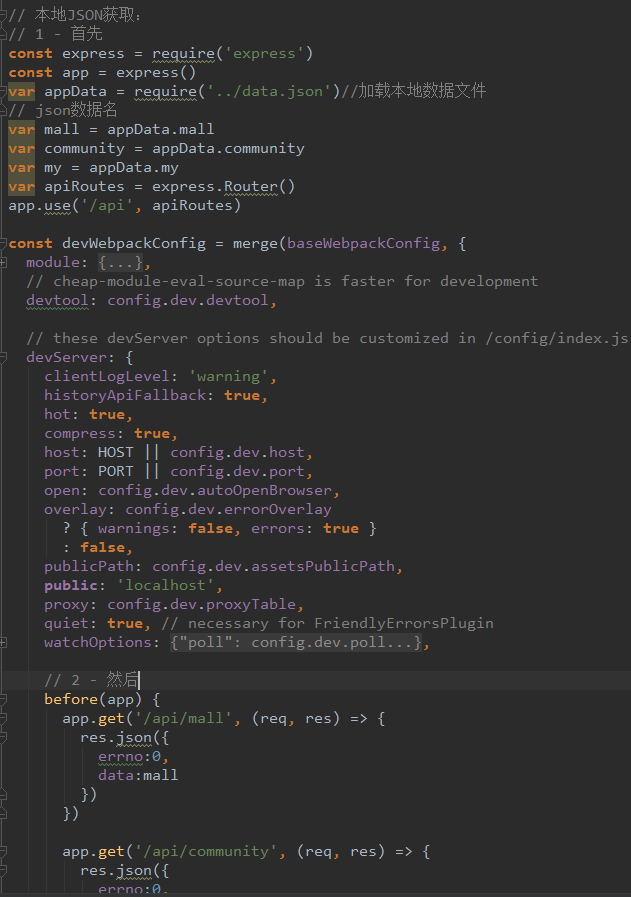Collapse the devServer block fold marker
The width and height of the screenshot is (631, 897).
pyautogui.click(x=2, y=358)
